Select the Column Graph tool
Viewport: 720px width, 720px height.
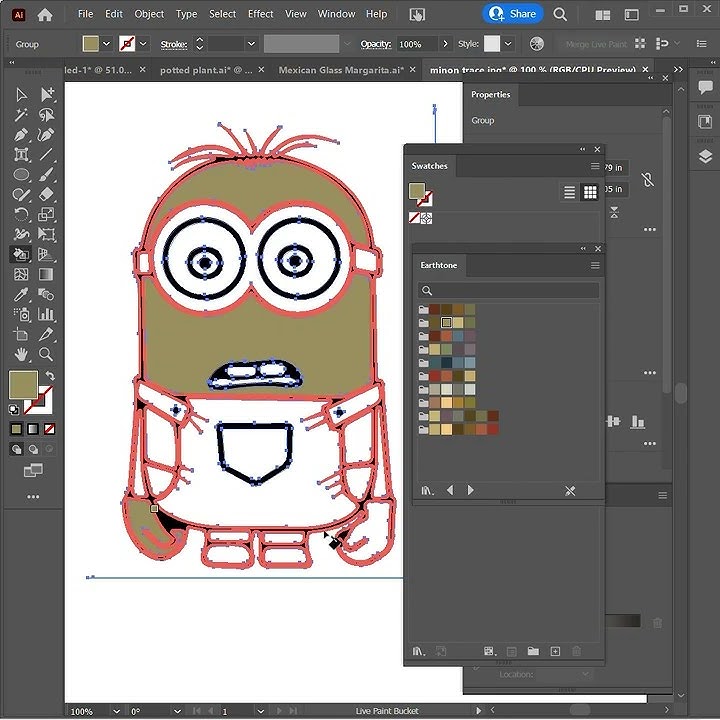pos(46,314)
